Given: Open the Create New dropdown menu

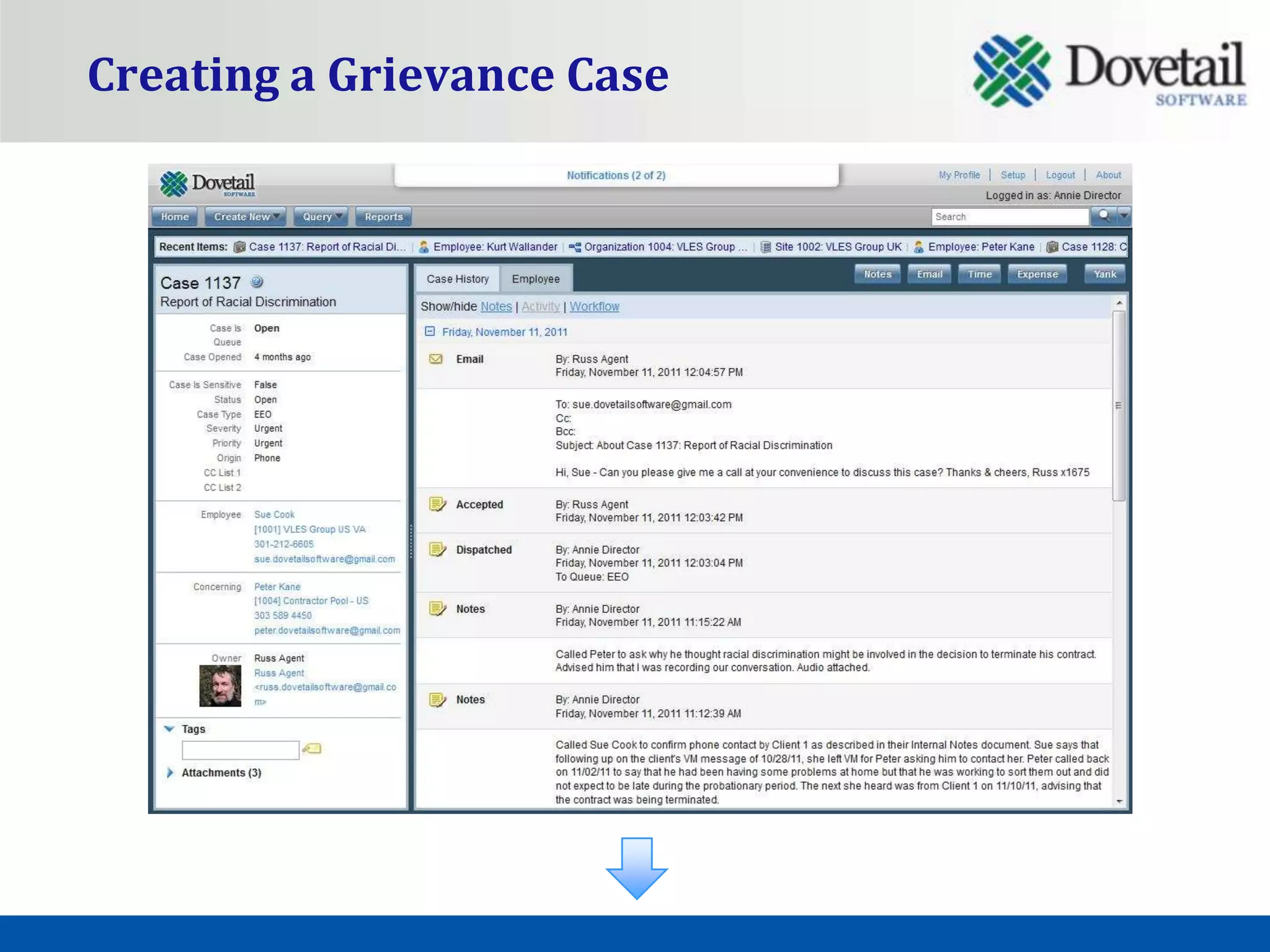Looking at the screenshot, I should (x=246, y=216).
